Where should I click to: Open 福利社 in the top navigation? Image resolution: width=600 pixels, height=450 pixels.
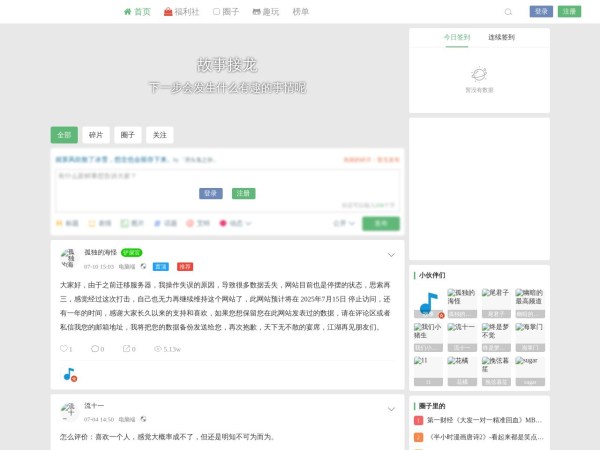pyautogui.click(x=181, y=12)
